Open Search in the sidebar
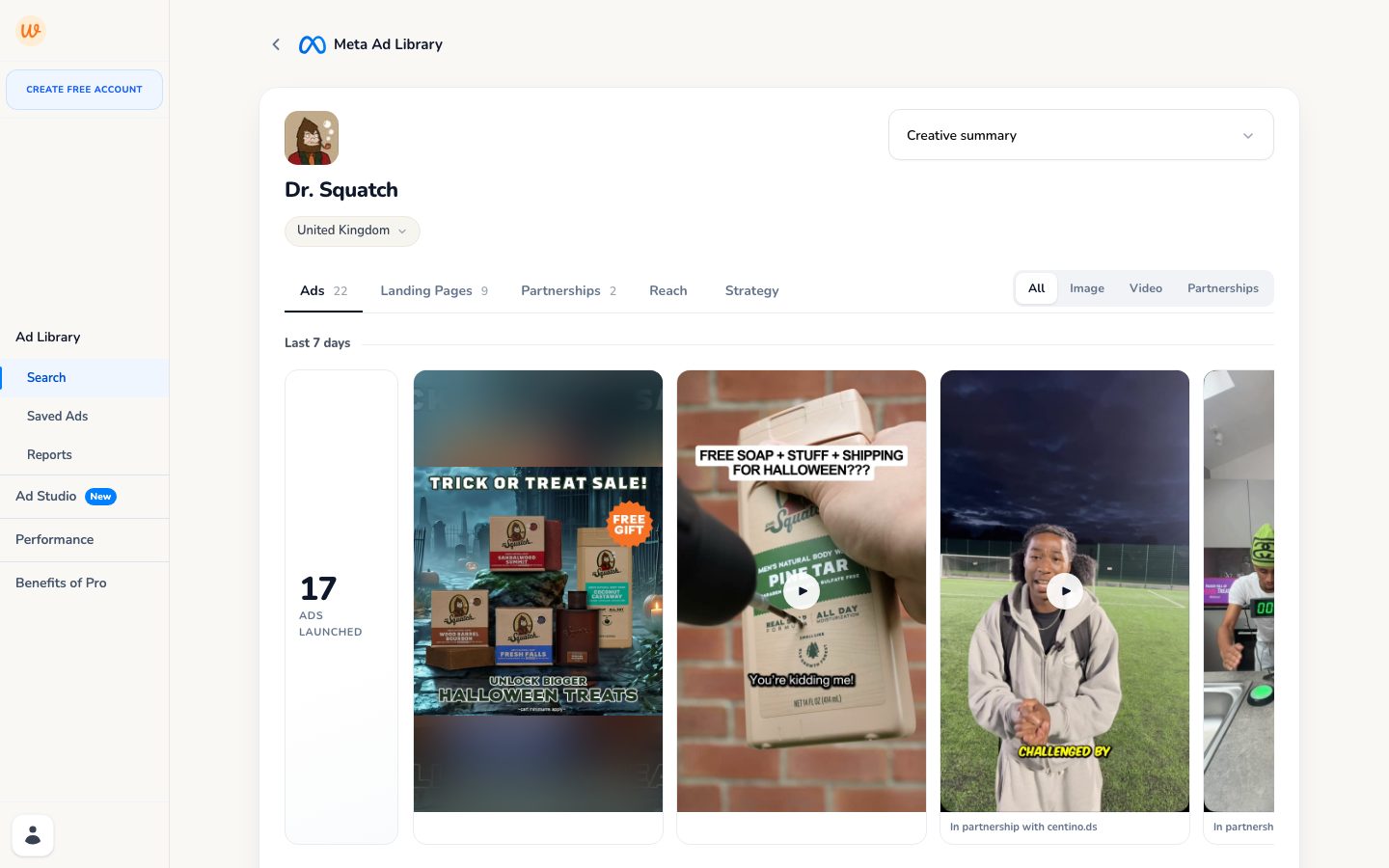This screenshot has width=1389, height=868. [84, 377]
